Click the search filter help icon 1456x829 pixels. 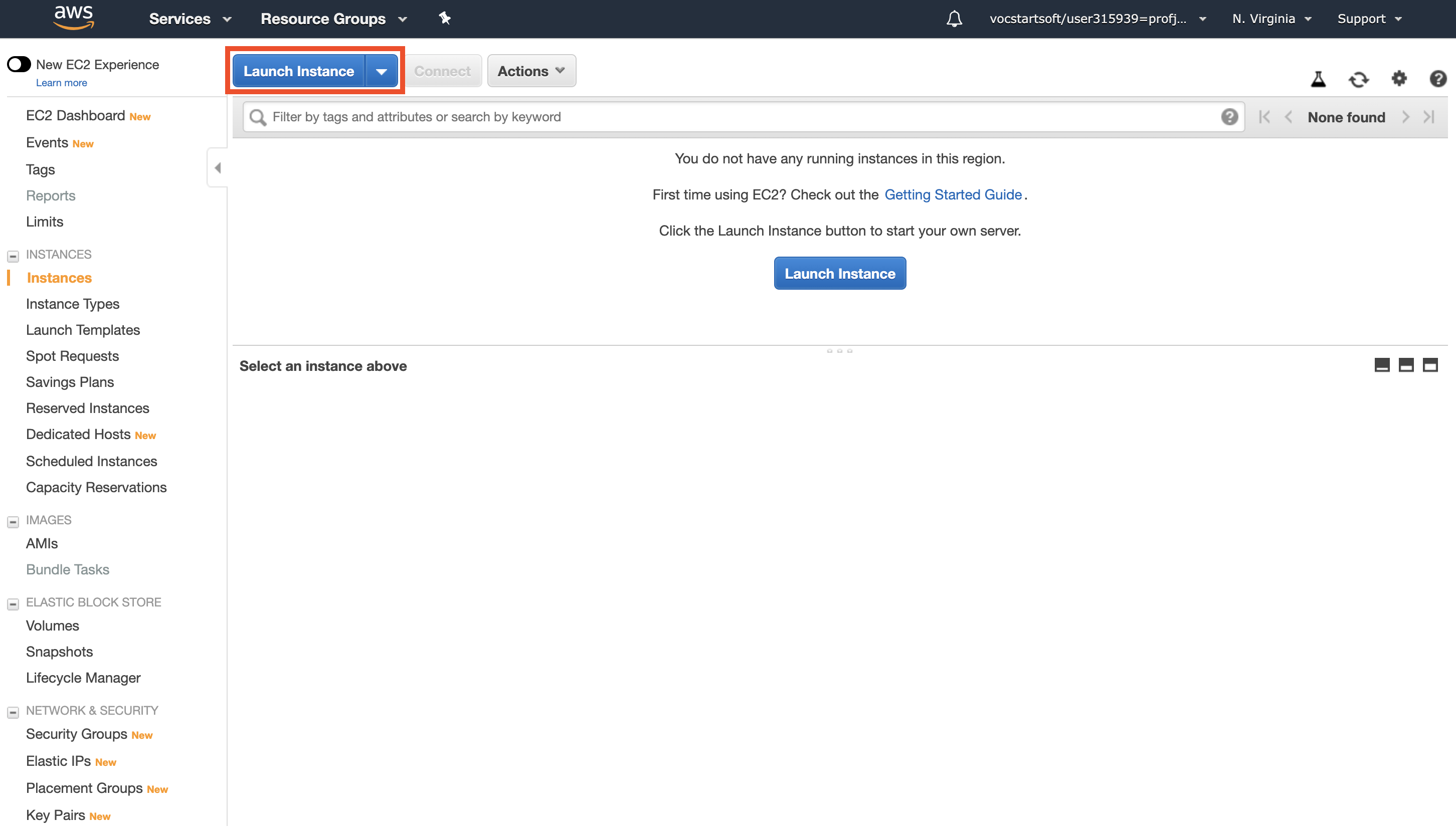[1229, 117]
